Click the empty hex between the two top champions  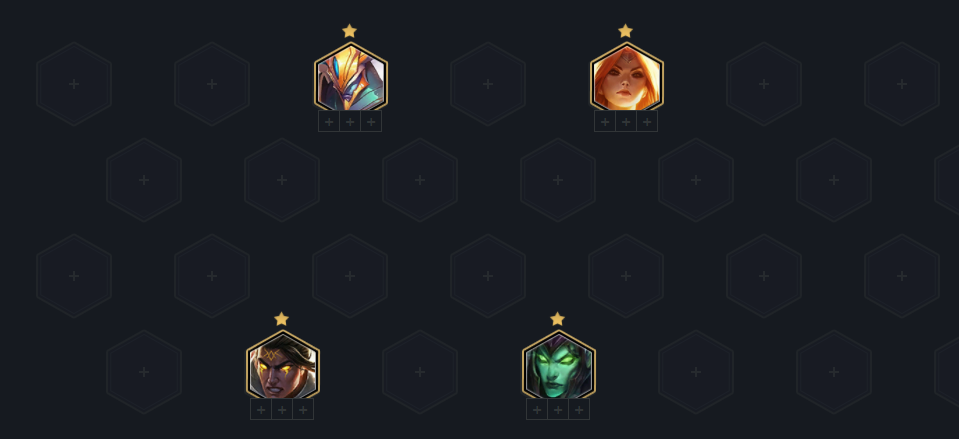click(x=488, y=84)
